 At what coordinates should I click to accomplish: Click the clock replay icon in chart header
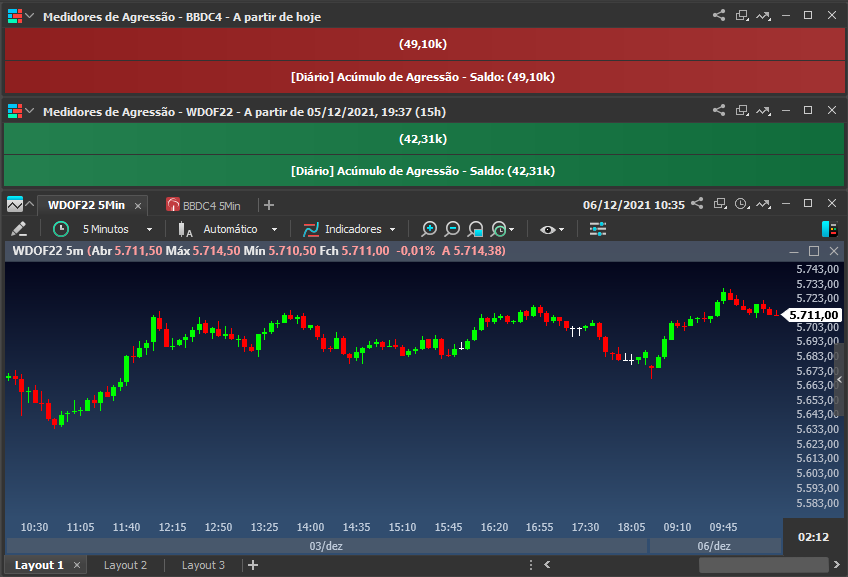pos(742,204)
